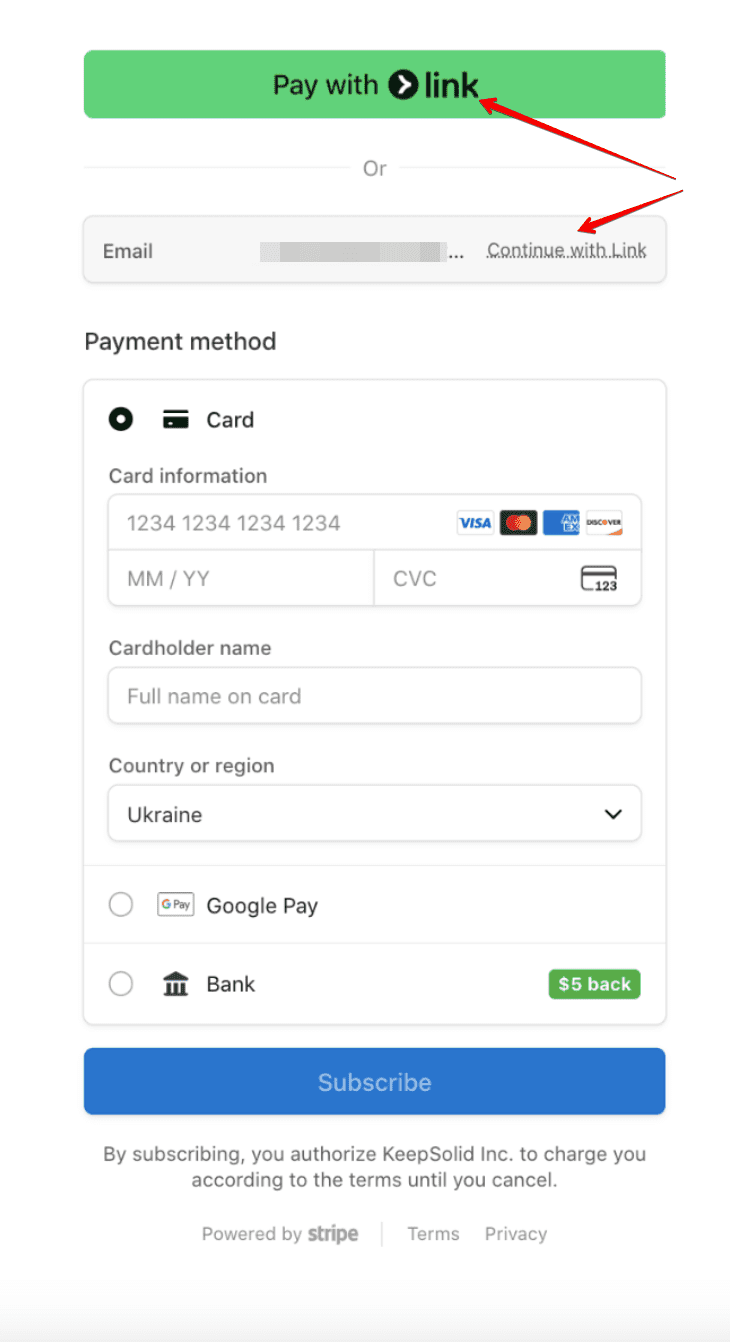Click the Mastercard logo icon
Image resolution: width=730 pixels, height=1342 pixels.
tap(518, 522)
